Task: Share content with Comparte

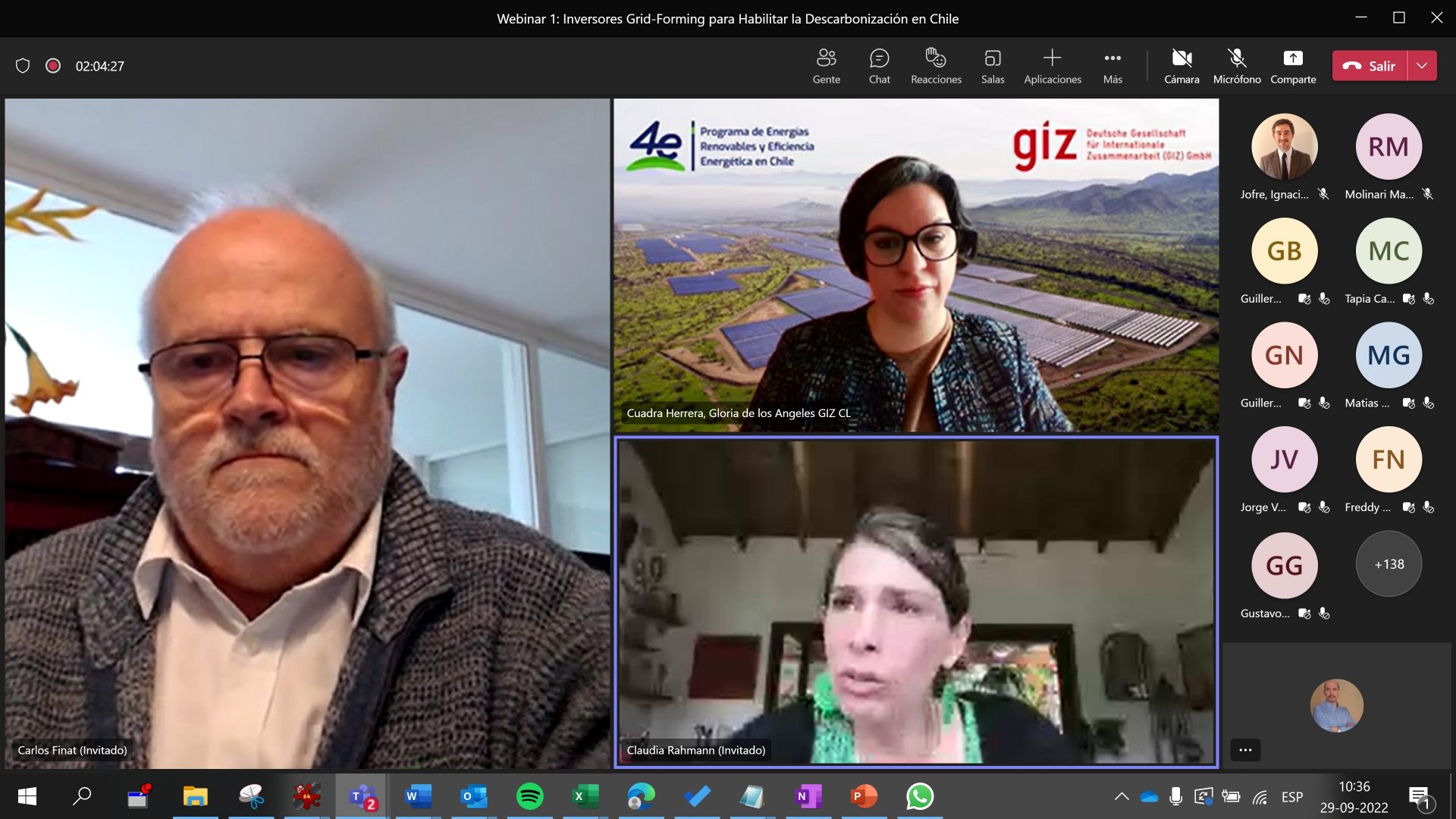Action: point(1293,65)
